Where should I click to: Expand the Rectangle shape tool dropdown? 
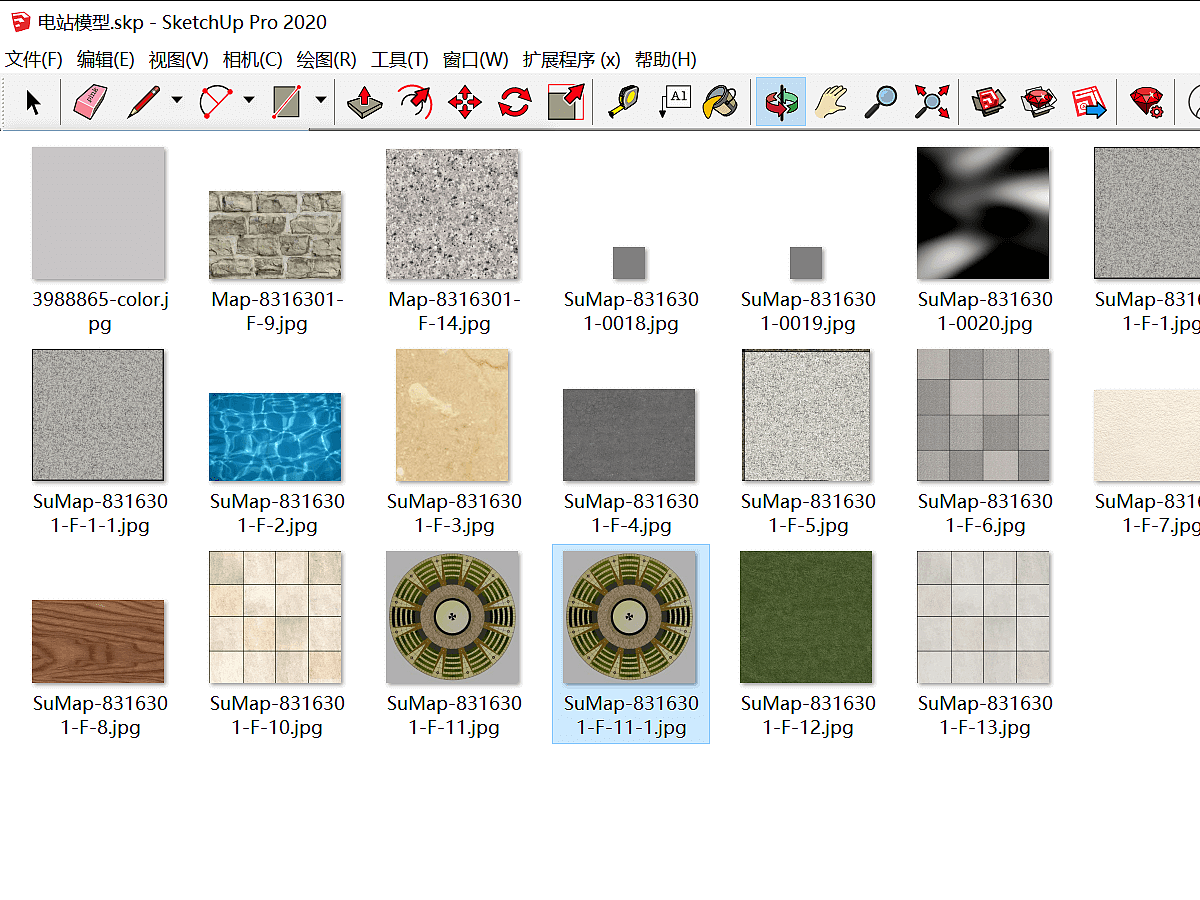click(x=320, y=101)
